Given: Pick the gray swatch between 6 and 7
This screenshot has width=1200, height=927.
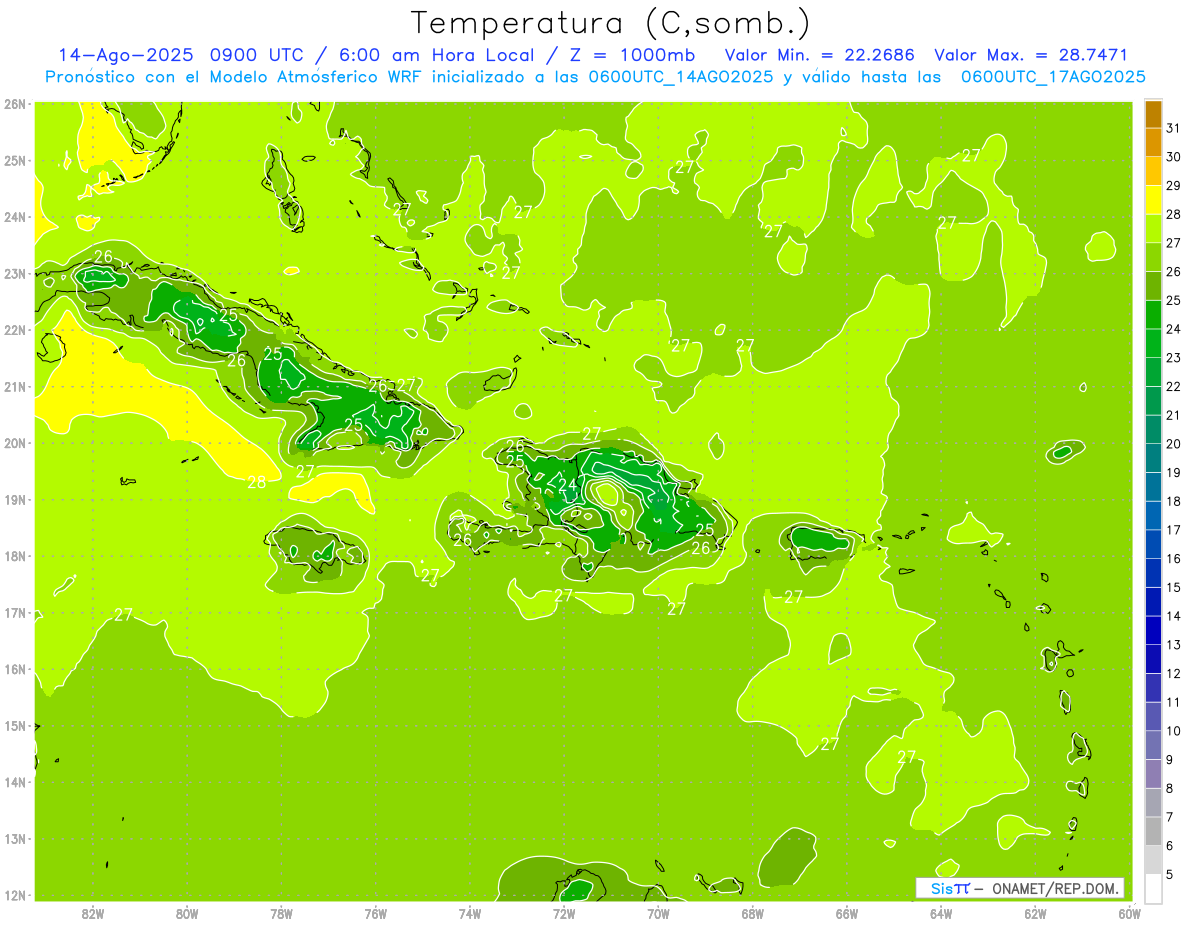Looking at the screenshot, I should click(x=1153, y=831).
